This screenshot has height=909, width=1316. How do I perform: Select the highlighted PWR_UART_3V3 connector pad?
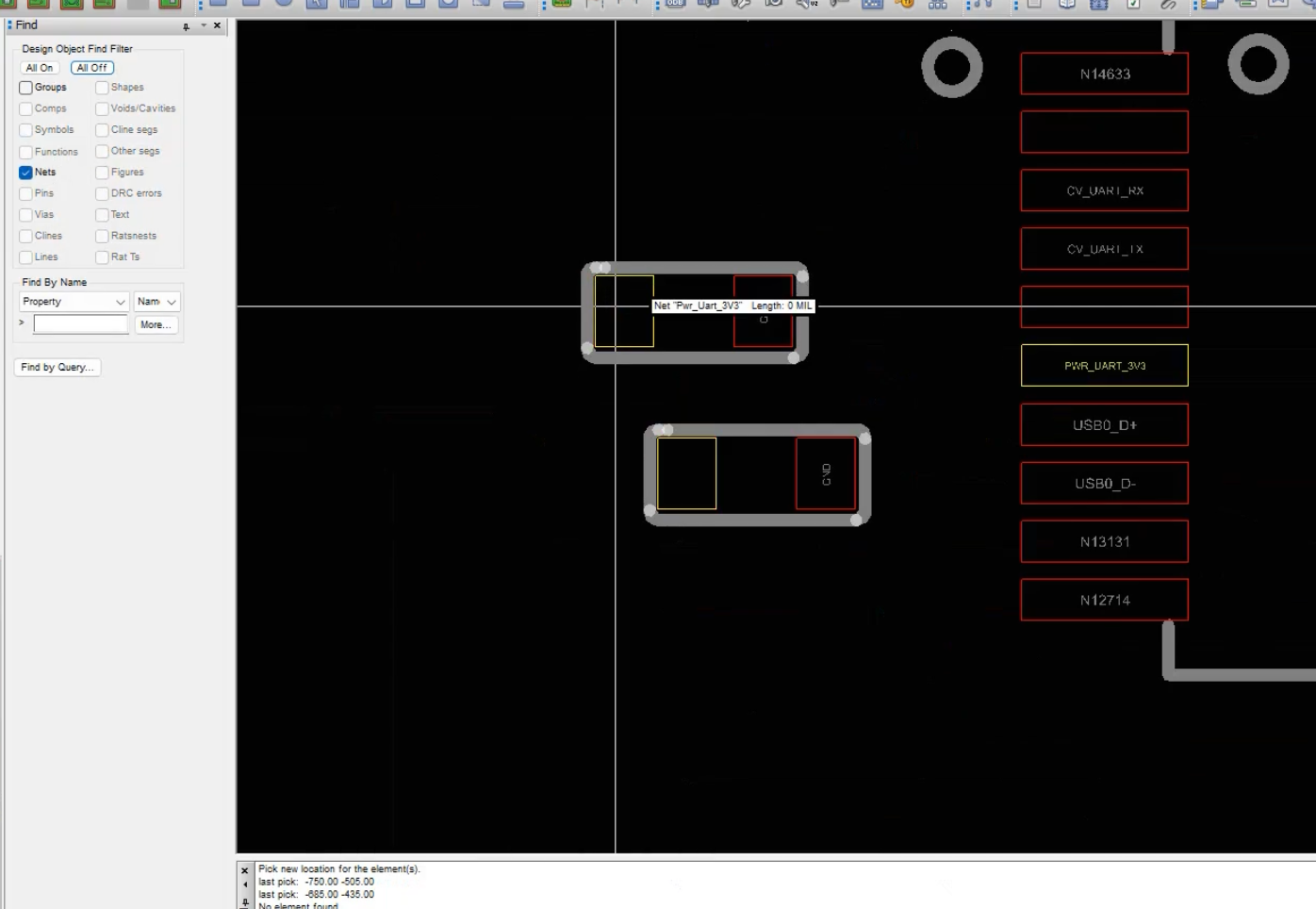pyautogui.click(x=1104, y=365)
